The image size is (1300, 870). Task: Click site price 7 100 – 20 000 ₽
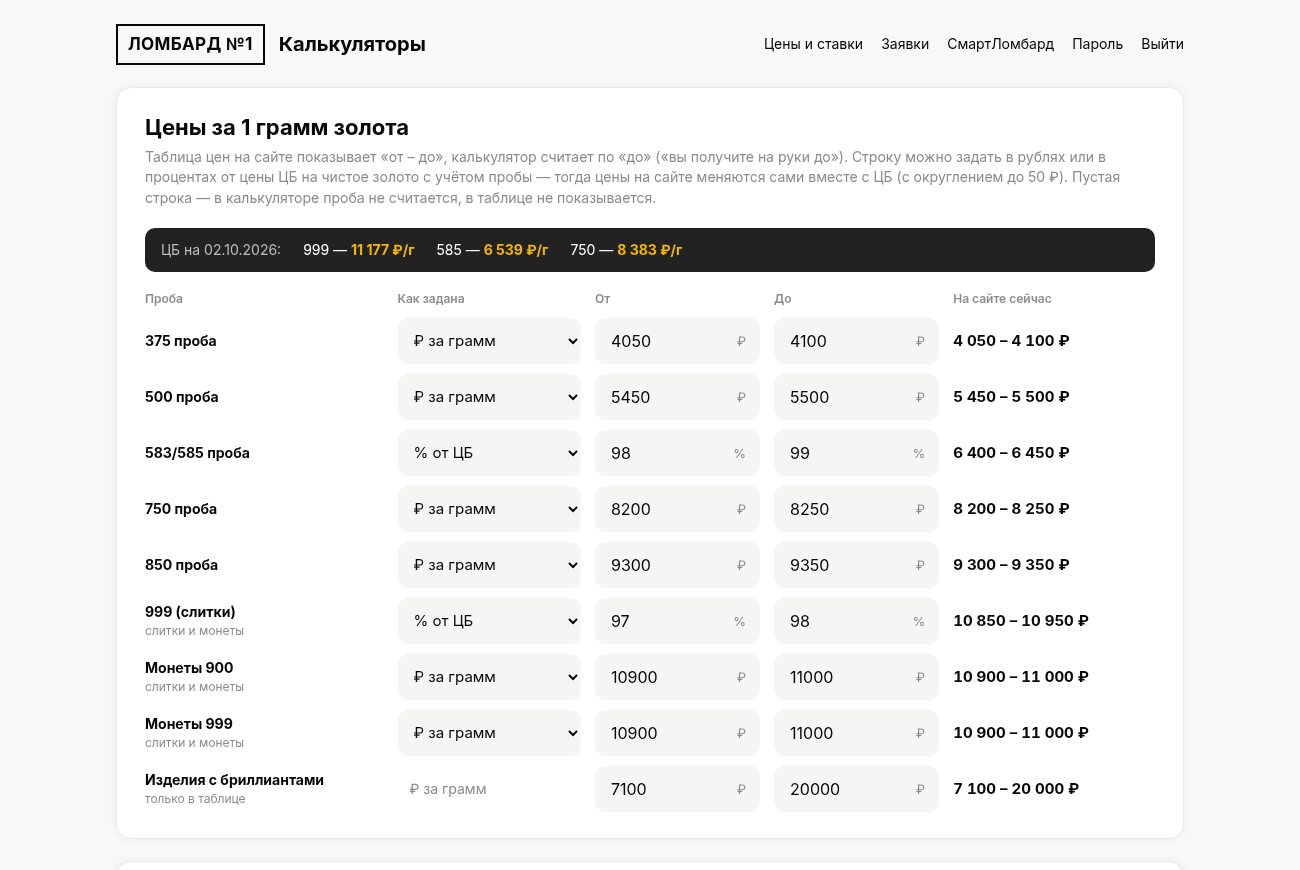pos(1016,789)
